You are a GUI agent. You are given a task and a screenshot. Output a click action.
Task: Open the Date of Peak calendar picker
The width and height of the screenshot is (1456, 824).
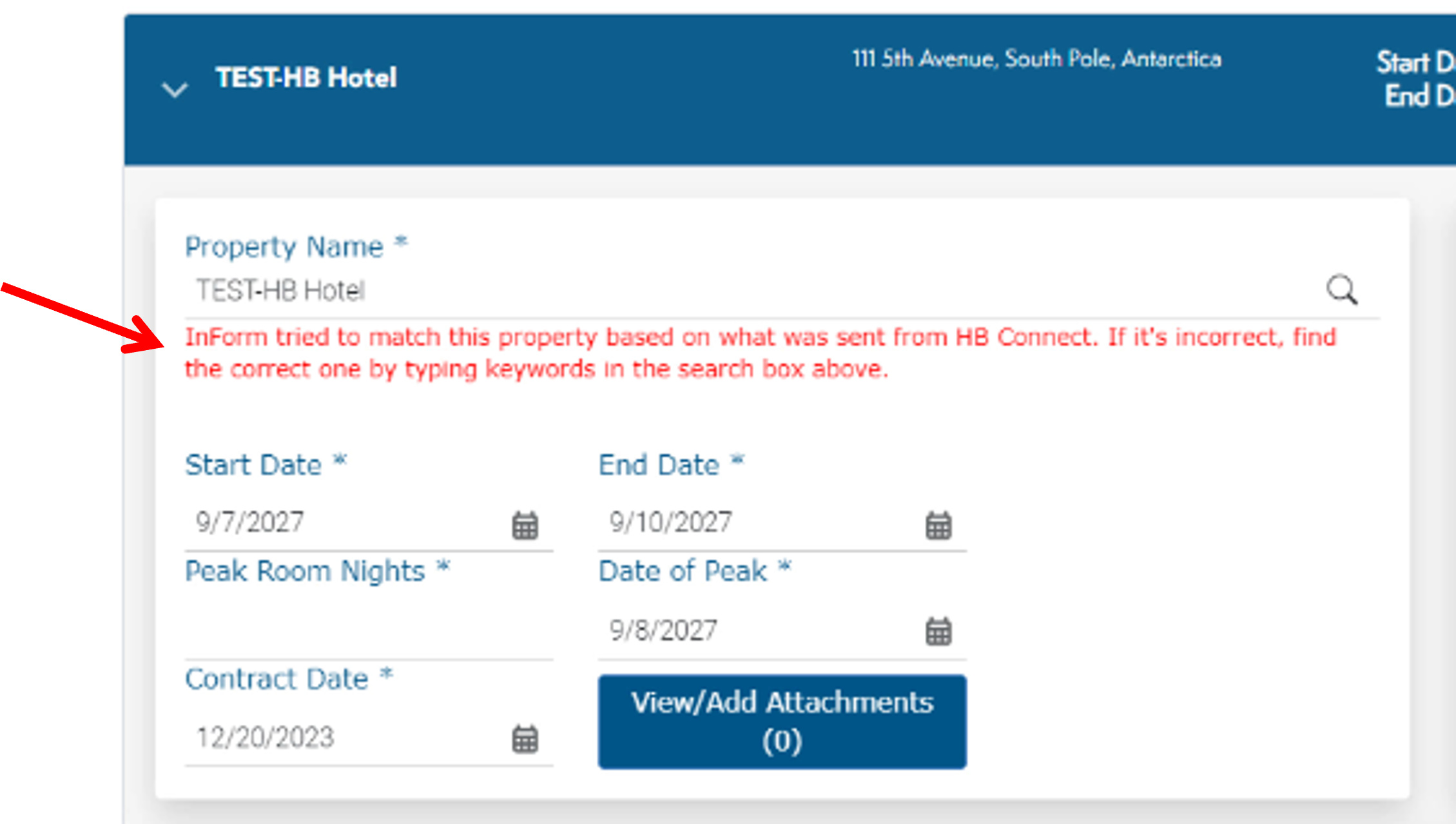pos(939,631)
